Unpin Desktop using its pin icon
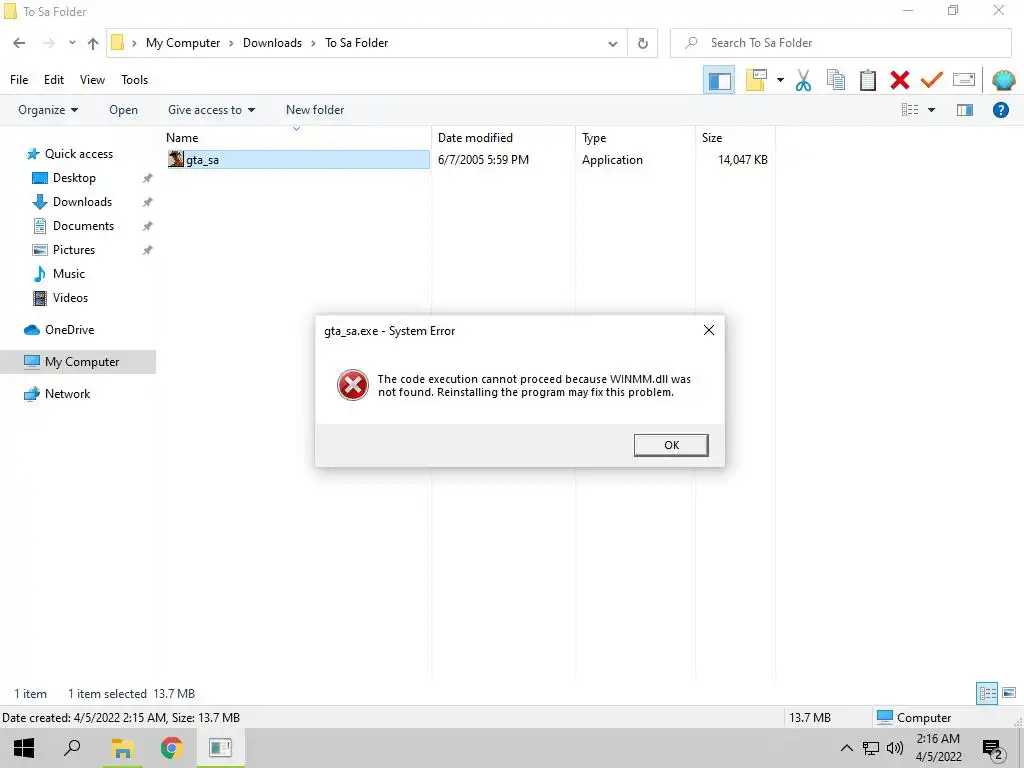Screen dimensions: 1024x768 [148, 178]
